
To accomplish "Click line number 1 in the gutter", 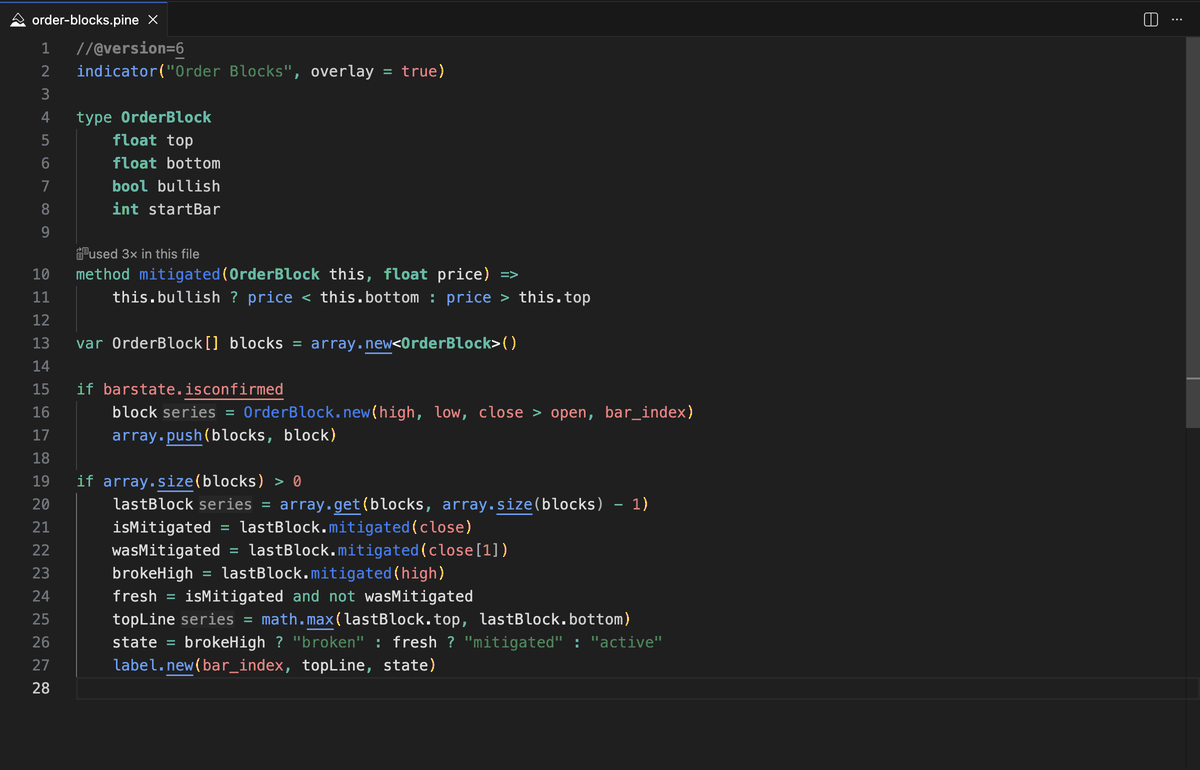I will (x=45, y=49).
